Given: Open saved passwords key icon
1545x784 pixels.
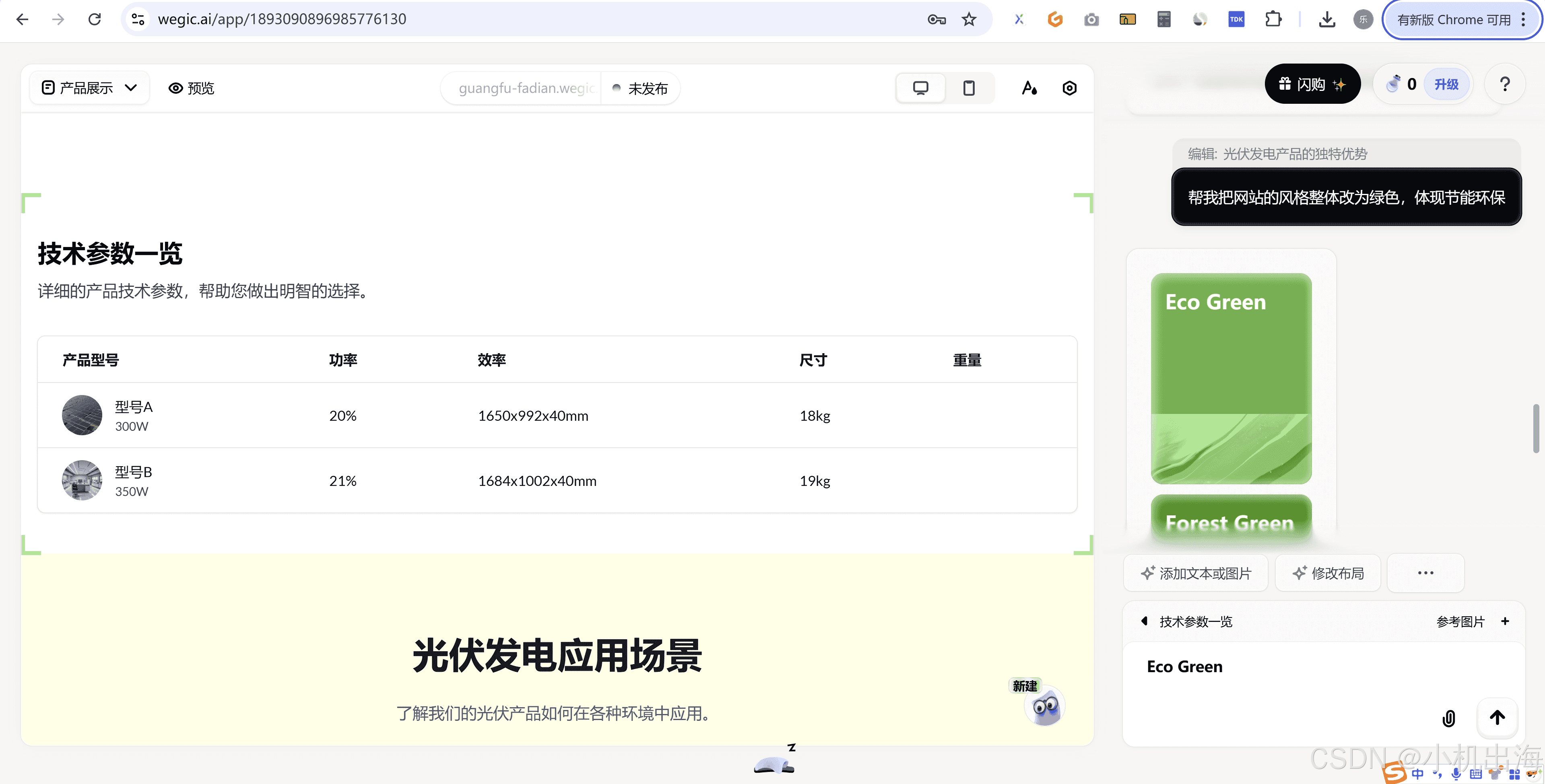Looking at the screenshot, I should point(936,19).
